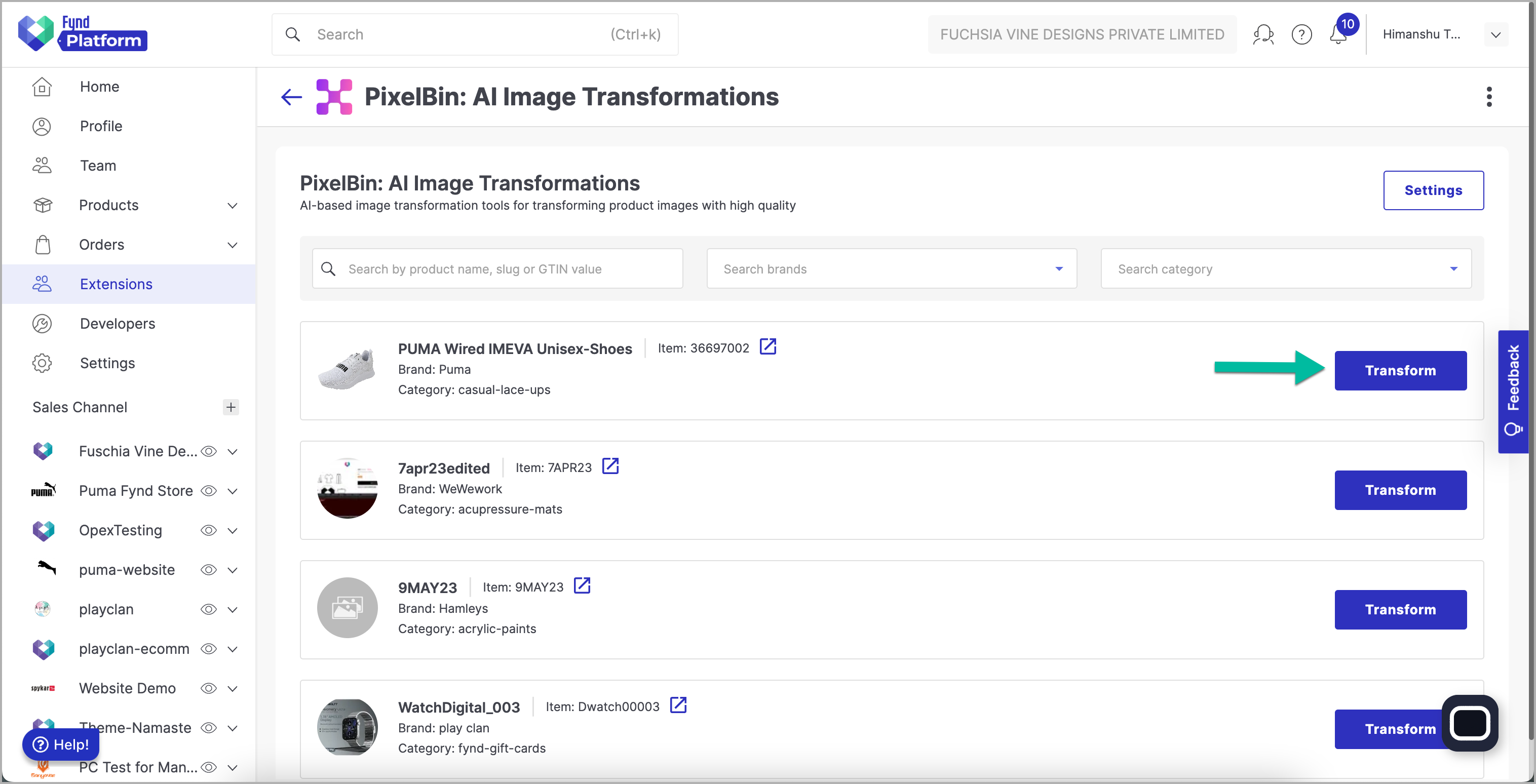Screen dimensions: 1536x784
Task: Open the help question mark icon
Action: tap(1301, 34)
